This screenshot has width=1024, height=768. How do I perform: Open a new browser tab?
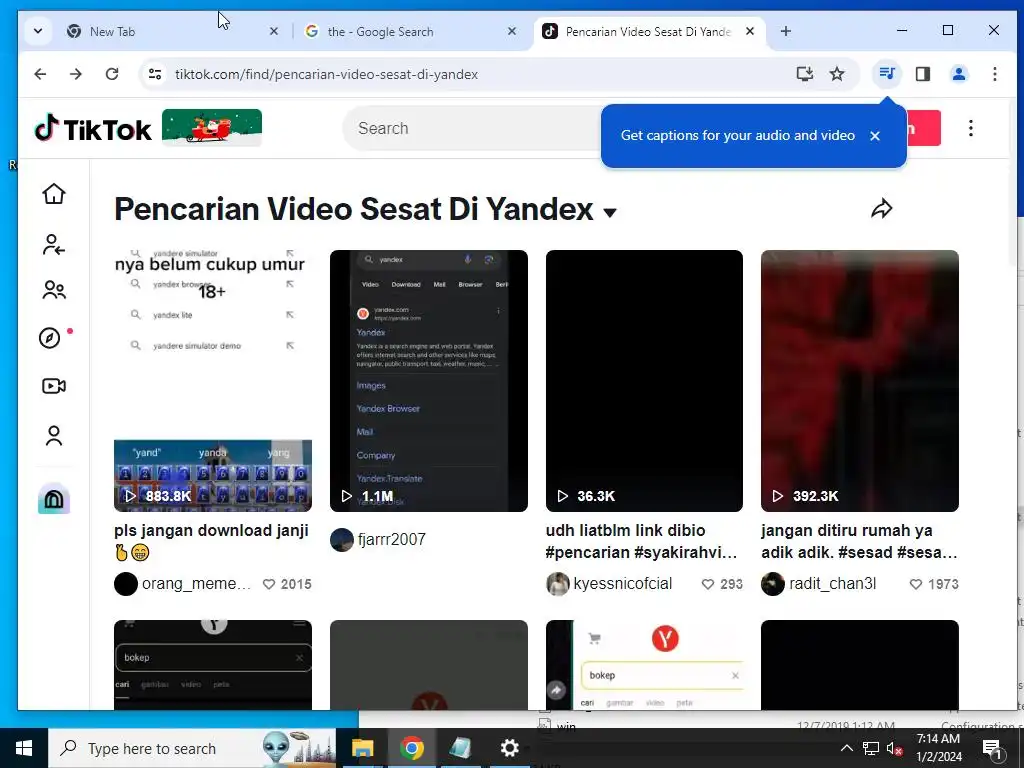pyautogui.click(x=786, y=31)
